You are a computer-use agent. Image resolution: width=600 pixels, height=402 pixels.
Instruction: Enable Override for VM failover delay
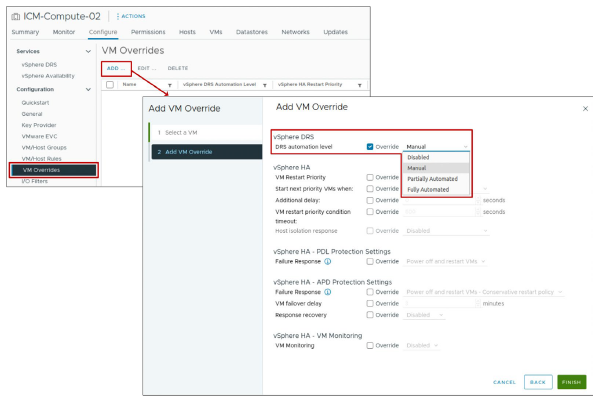pos(370,304)
